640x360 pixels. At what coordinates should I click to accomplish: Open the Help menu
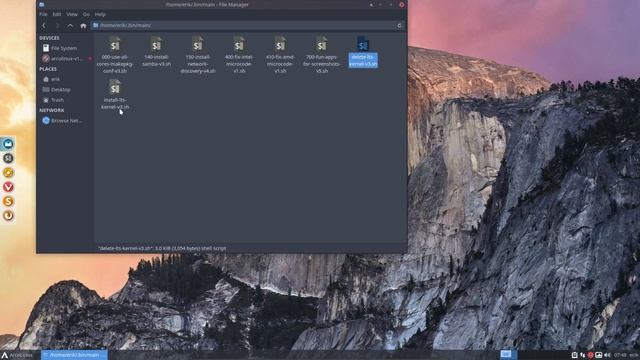point(100,14)
